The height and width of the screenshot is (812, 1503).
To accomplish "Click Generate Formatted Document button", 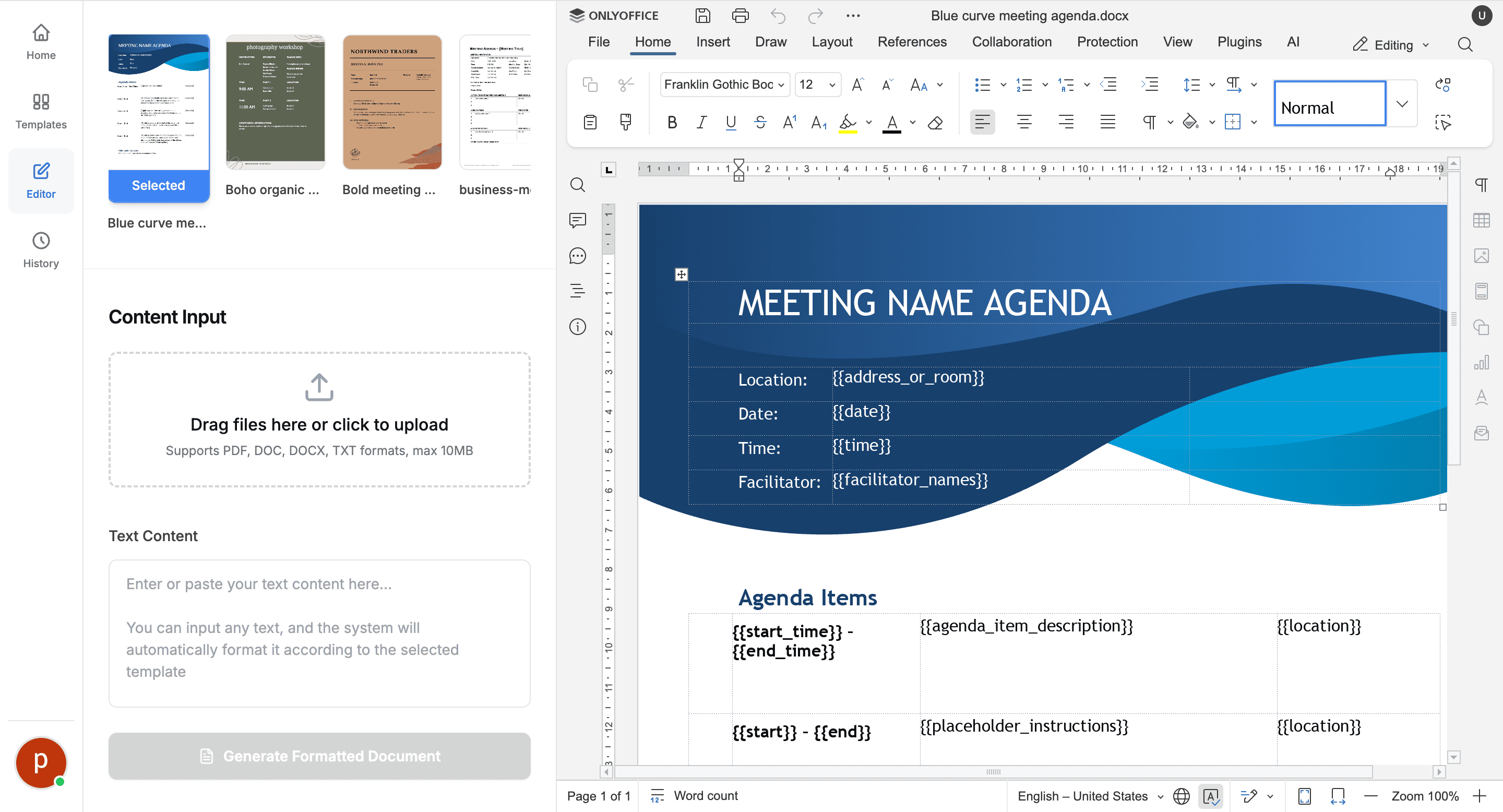I will click(319, 756).
